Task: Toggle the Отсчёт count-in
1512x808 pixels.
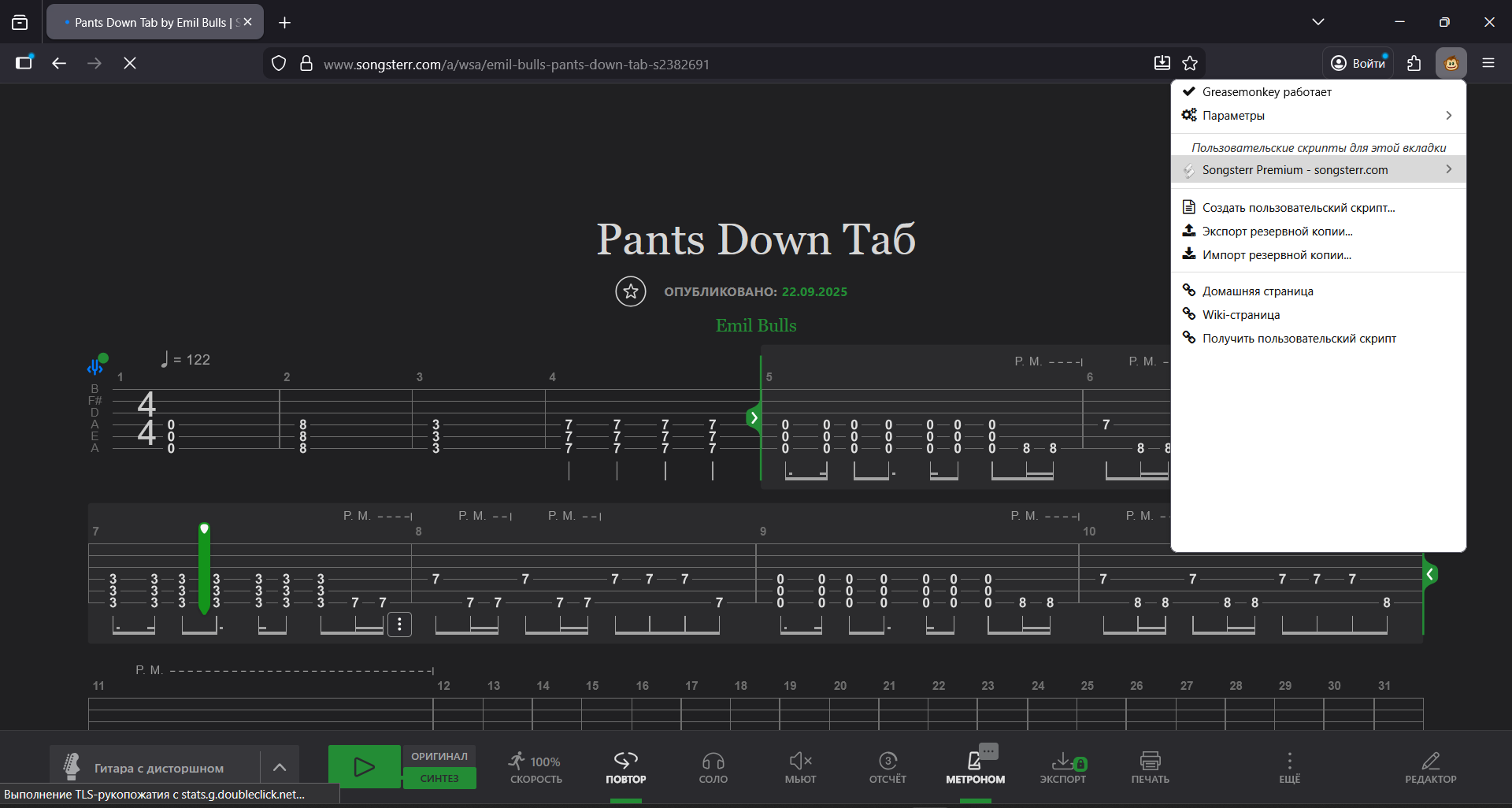Action: point(888,768)
